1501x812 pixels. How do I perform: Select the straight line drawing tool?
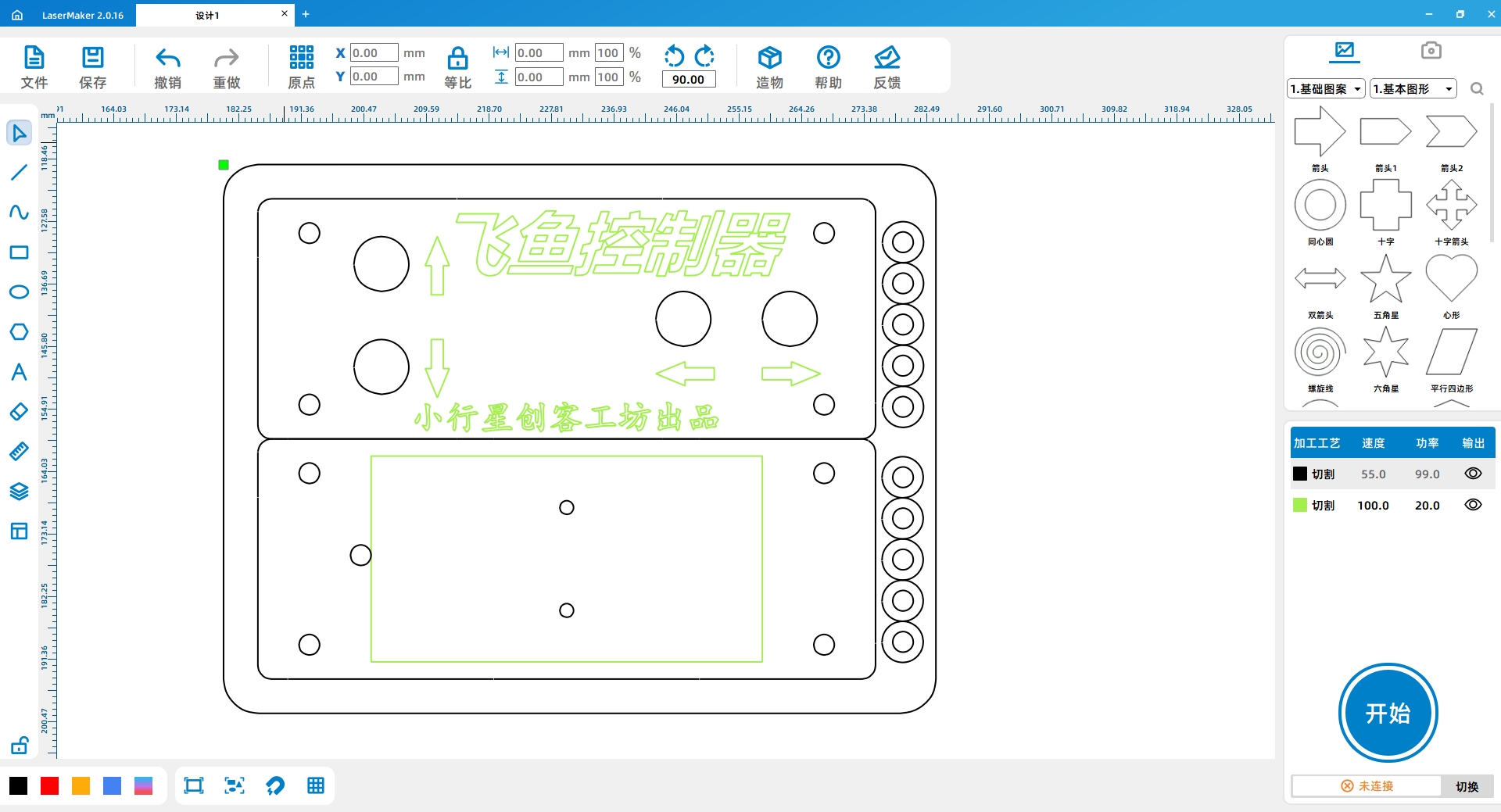point(19,173)
